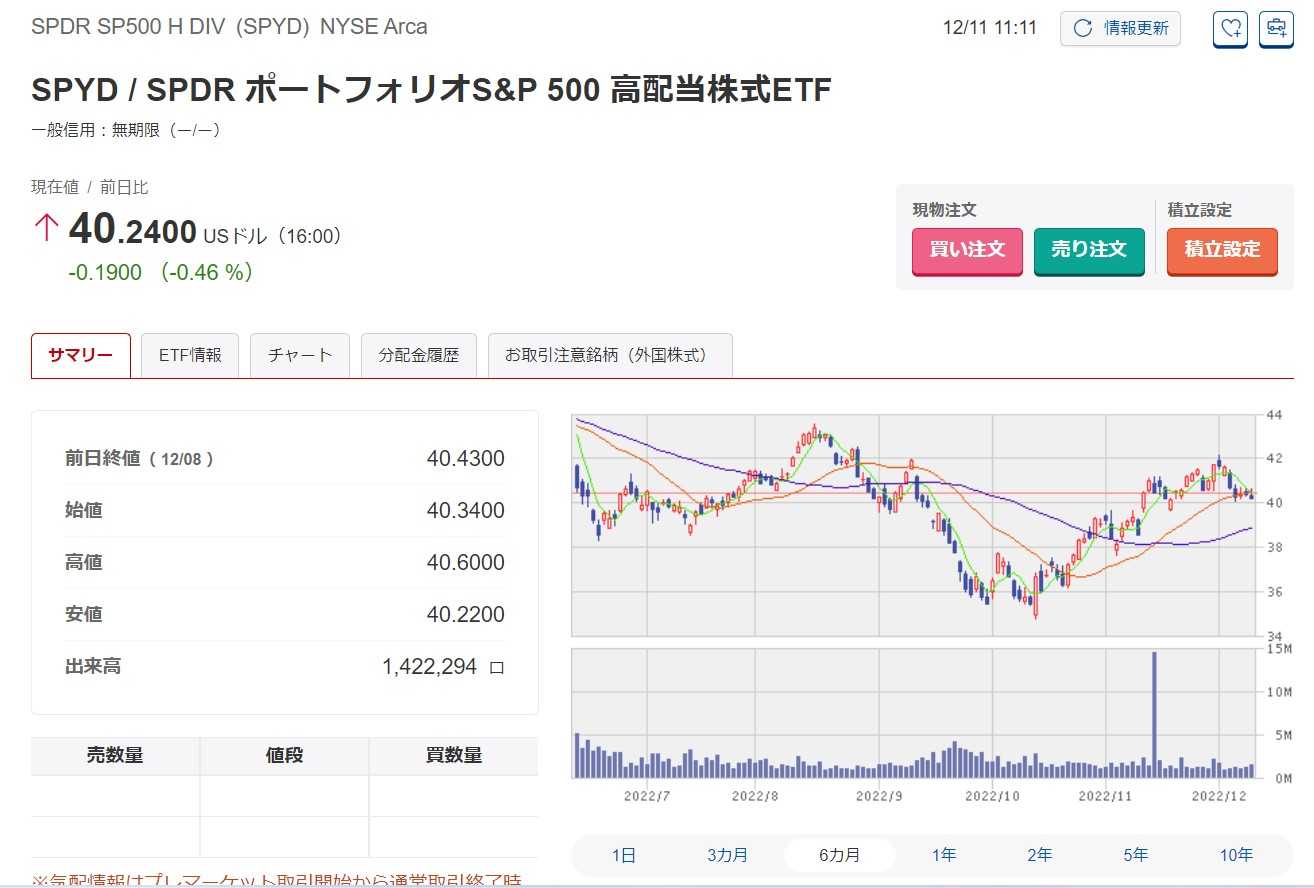The width and height of the screenshot is (1314, 888).
Task: Click the tall volume spike bar in November
Action: pos(1154,714)
